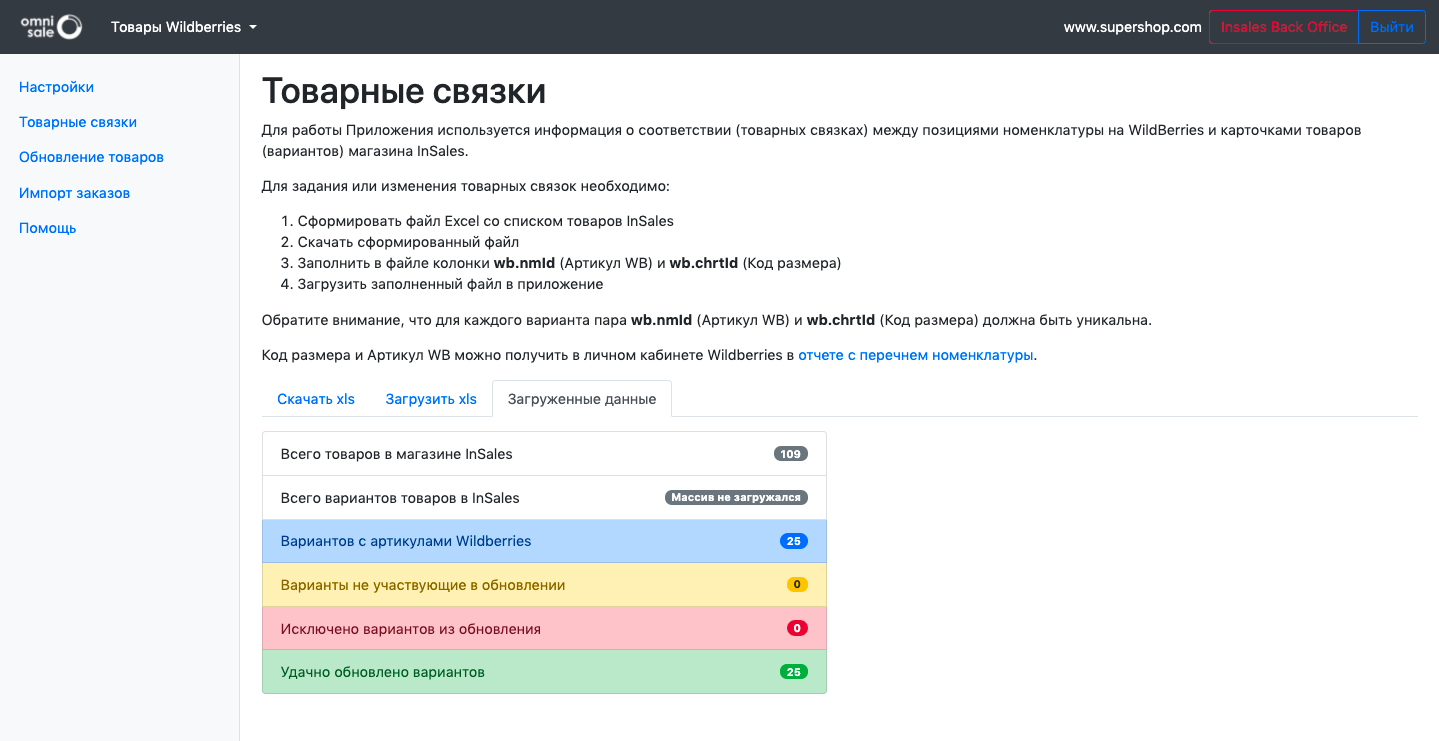Follow the отчете с перечнем номенклатуры link
Viewport: 1439px width, 741px height.
pyautogui.click(x=915, y=354)
